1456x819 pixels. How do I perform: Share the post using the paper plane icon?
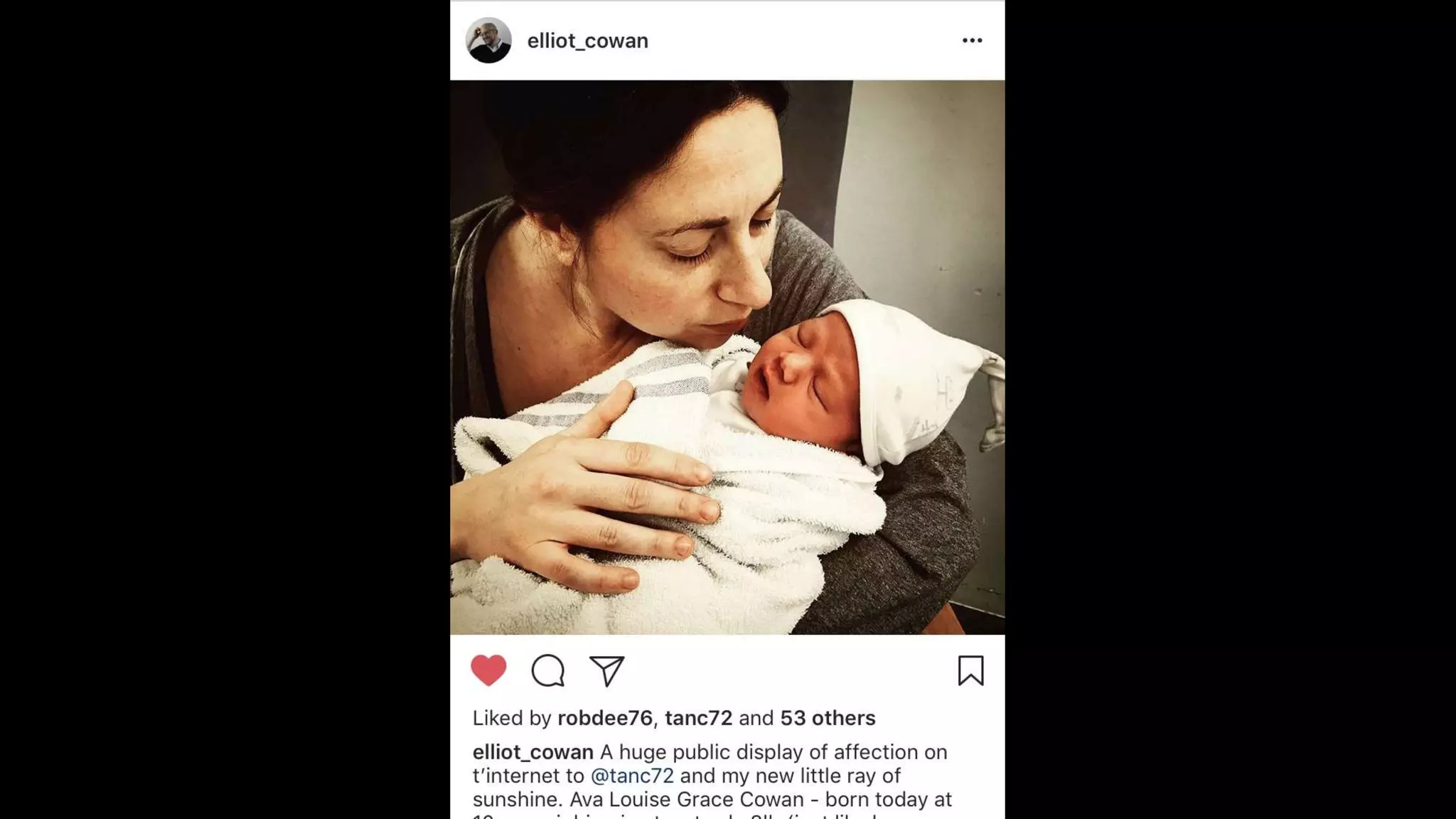point(607,670)
